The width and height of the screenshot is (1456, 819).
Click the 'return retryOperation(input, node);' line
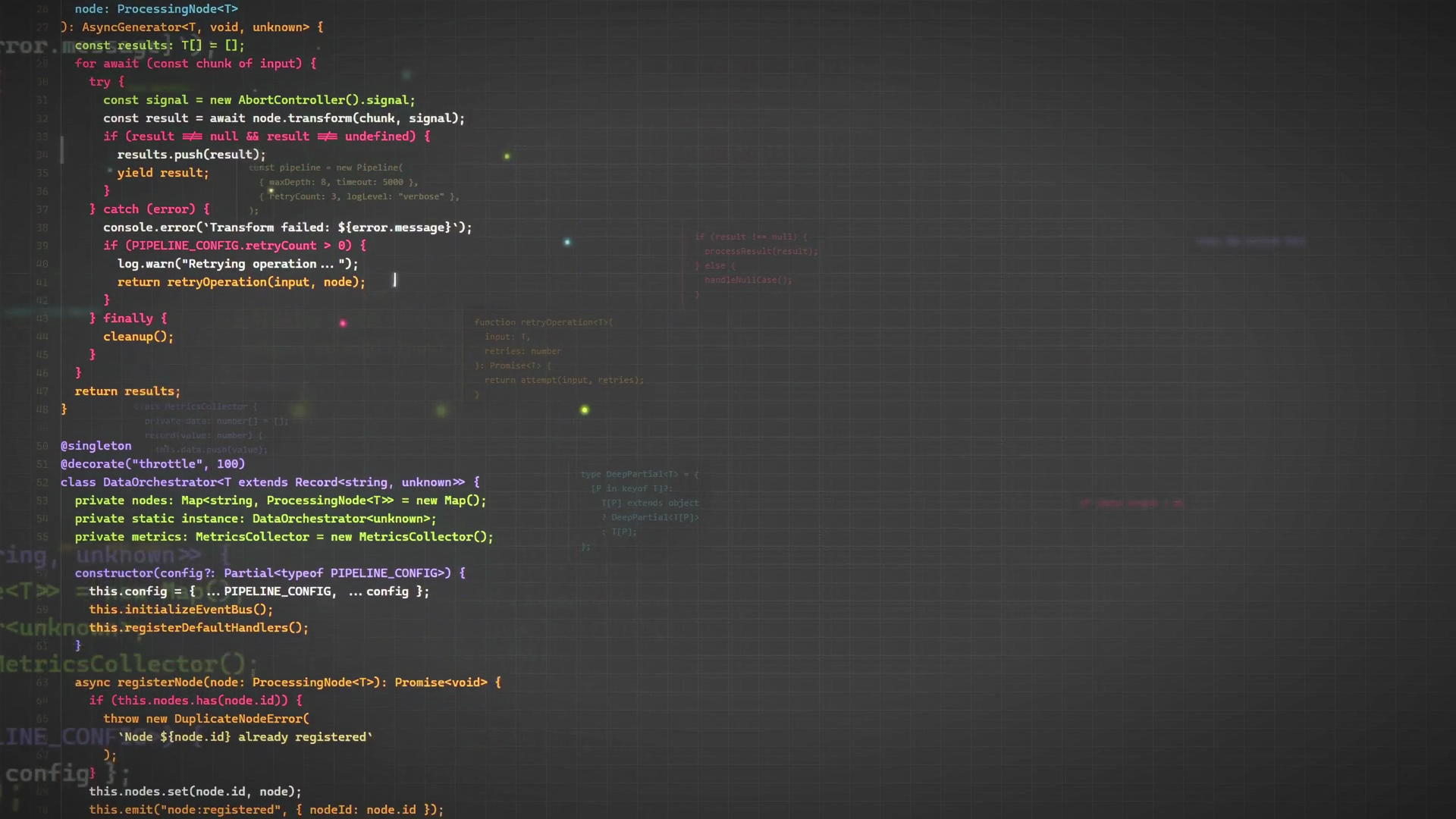(241, 282)
